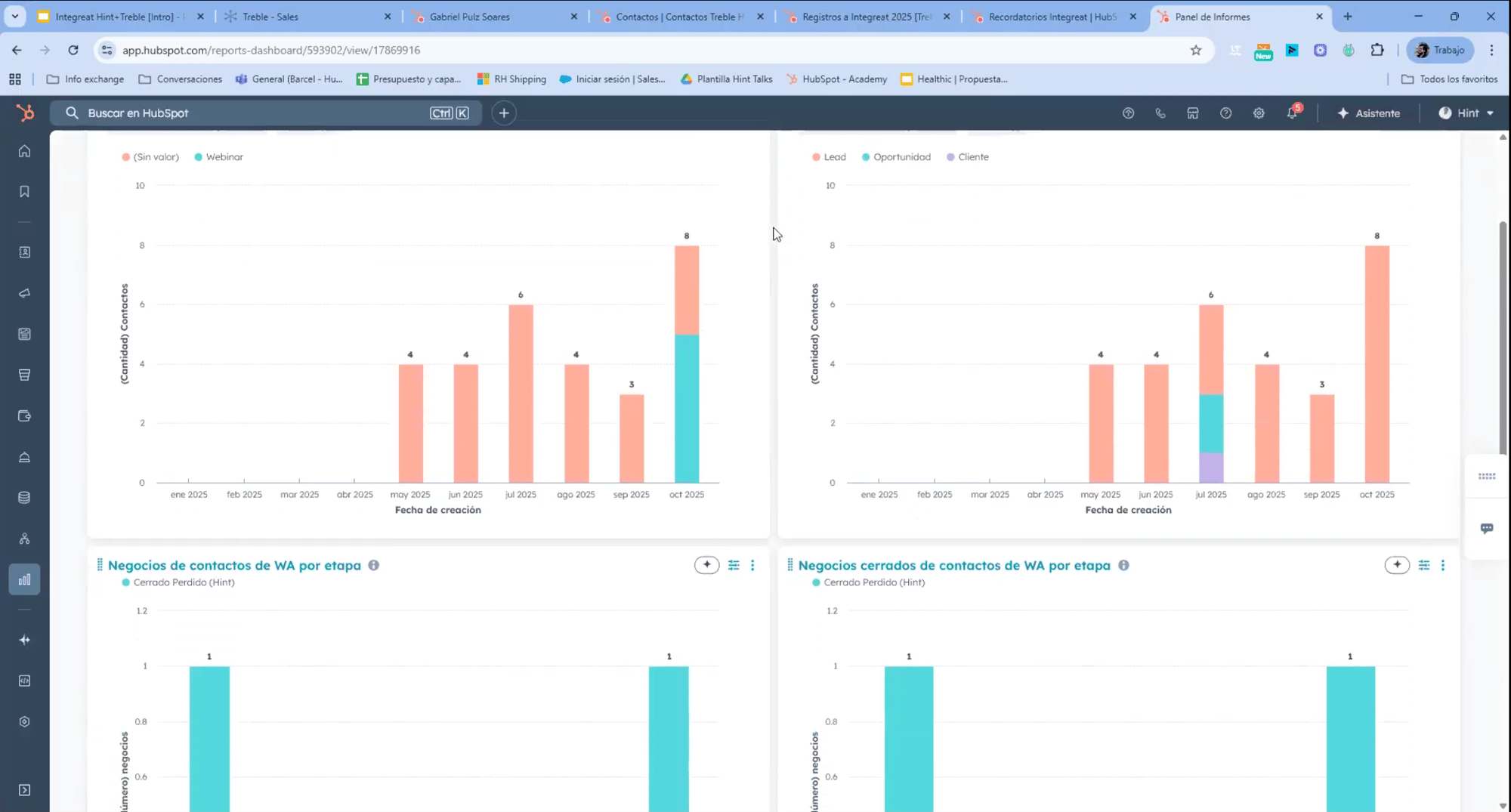Image resolution: width=1511 pixels, height=812 pixels.
Task: Click the Reporting icon in left sidebar
Action: coord(24,580)
